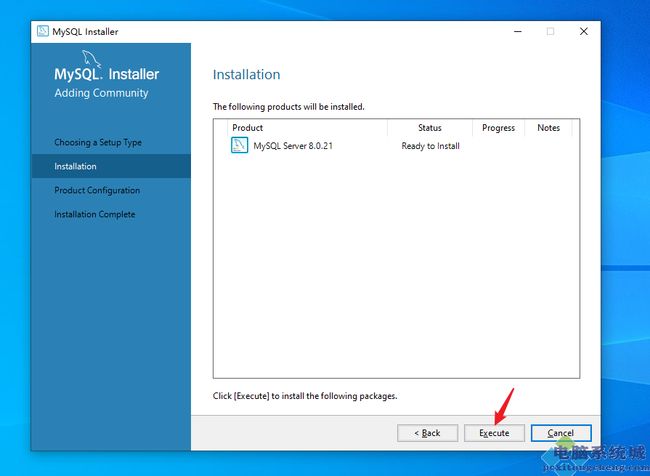Click the Adding Community subtitle

pos(101,93)
